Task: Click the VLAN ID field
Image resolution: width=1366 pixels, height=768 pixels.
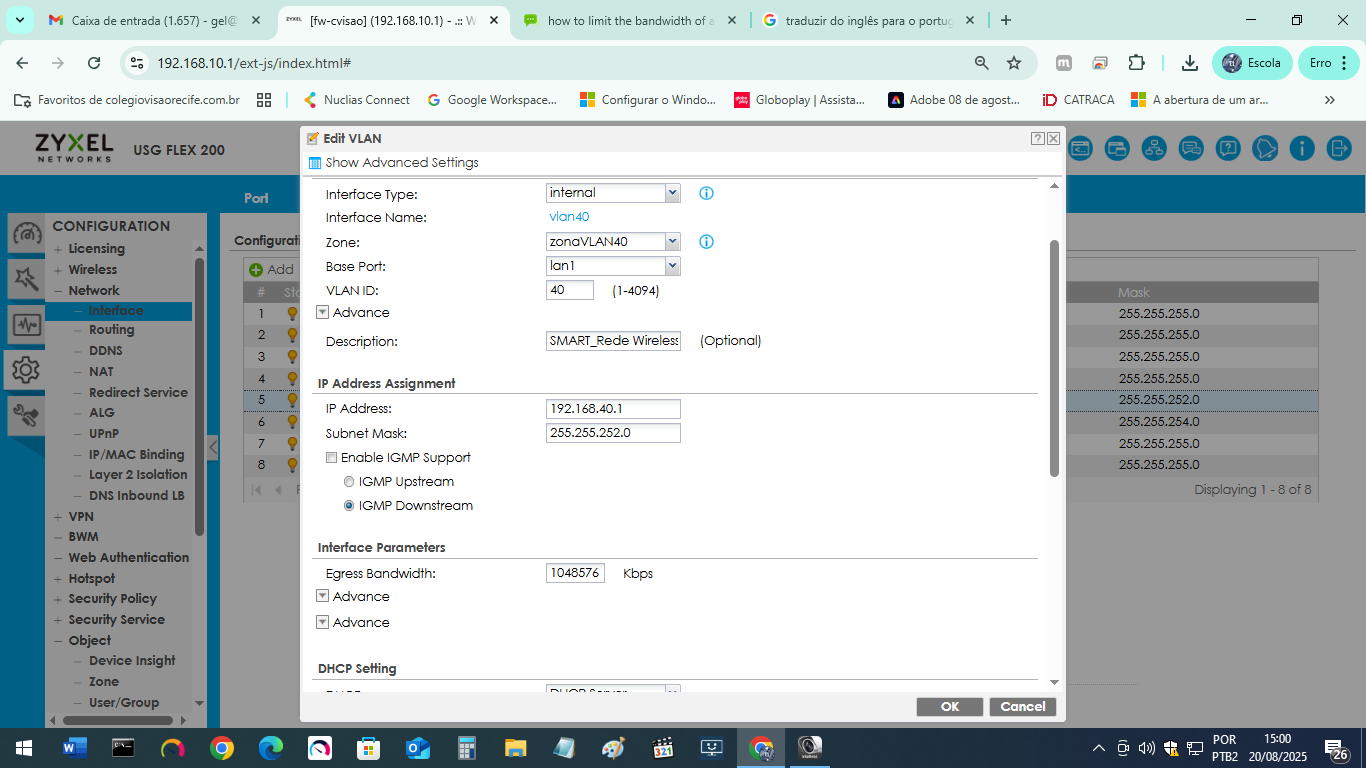Action: click(570, 290)
